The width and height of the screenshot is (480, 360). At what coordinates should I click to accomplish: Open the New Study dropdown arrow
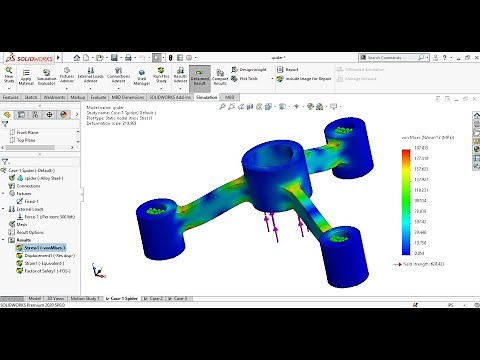9,89
